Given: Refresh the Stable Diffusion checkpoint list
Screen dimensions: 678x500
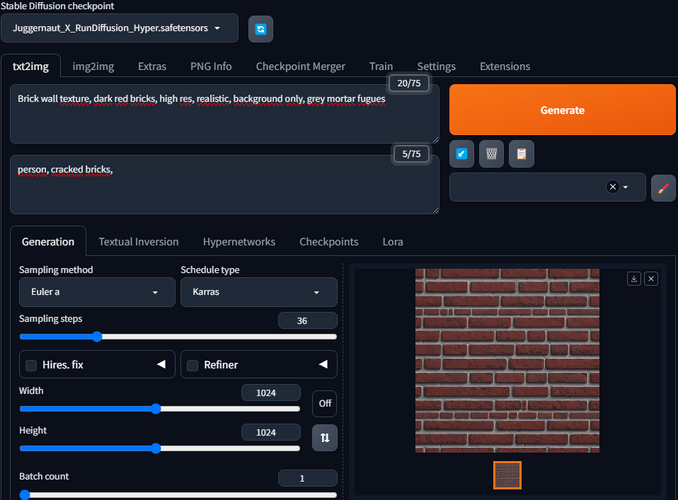Looking at the screenshot, I should coord(260,29).
